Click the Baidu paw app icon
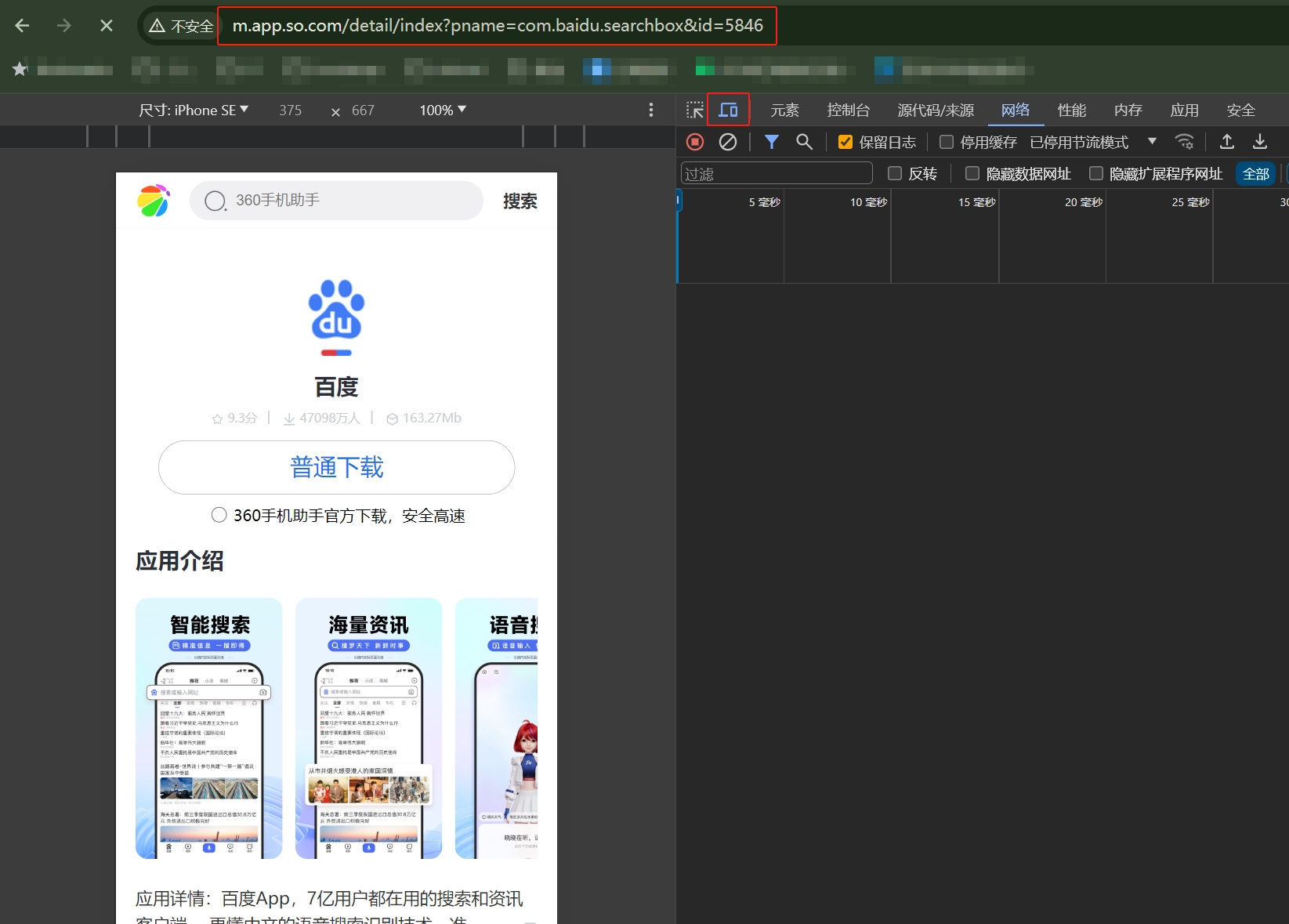The width and height of the screenshot is (1289, 924). [x=337, y=317]
